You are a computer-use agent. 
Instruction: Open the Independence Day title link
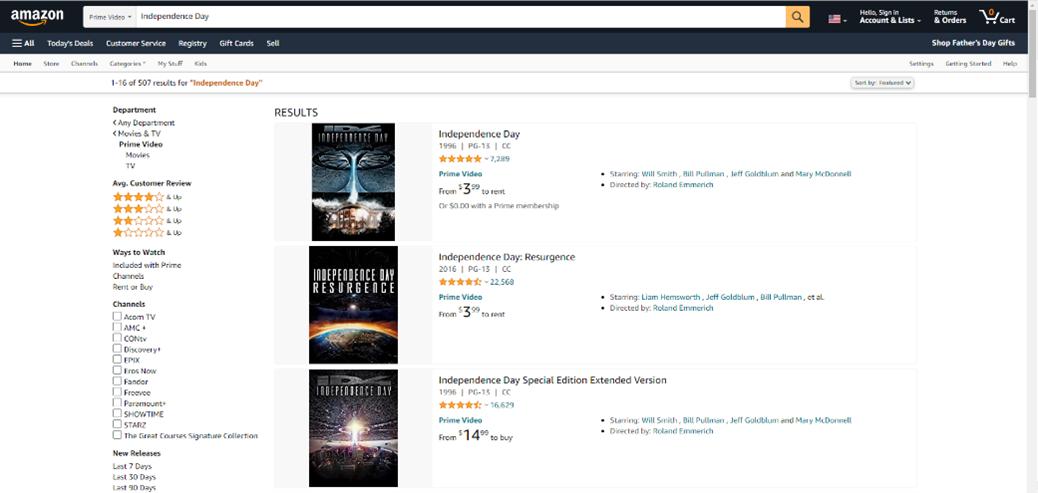[479, 134]
